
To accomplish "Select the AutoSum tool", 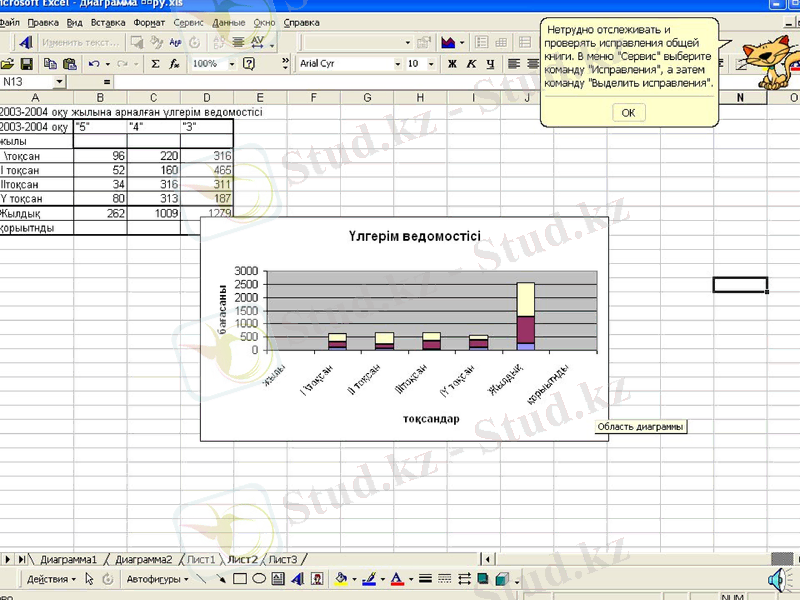I will (153, 63).
